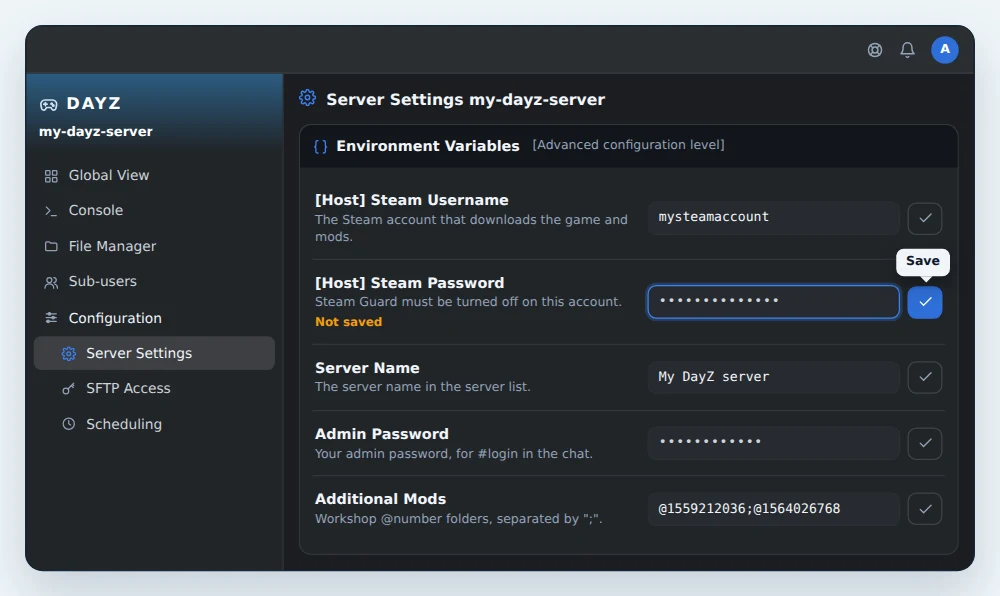Click the Server Settings my-dayz-server heading
The width and height of the screenshot is (1000, 596).
[x=466, y=99]
